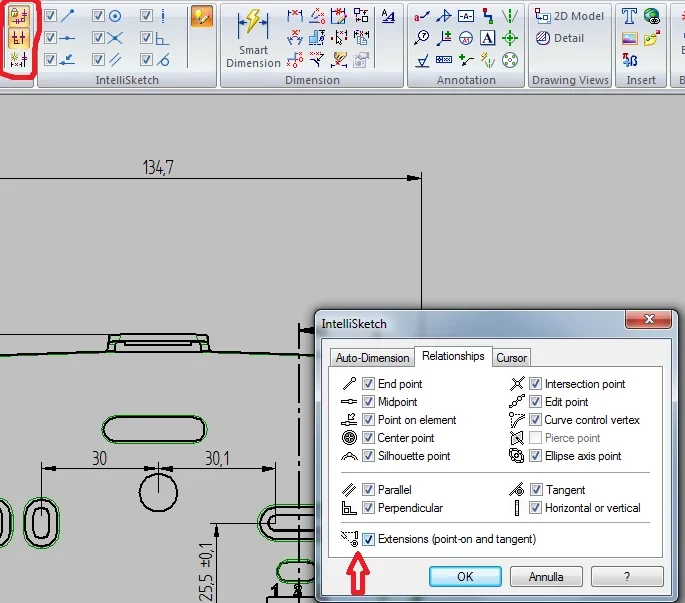
Task: Toggle Intersection point checkbox in dialog
Action: pyautogui.click(x=535, y=384)
